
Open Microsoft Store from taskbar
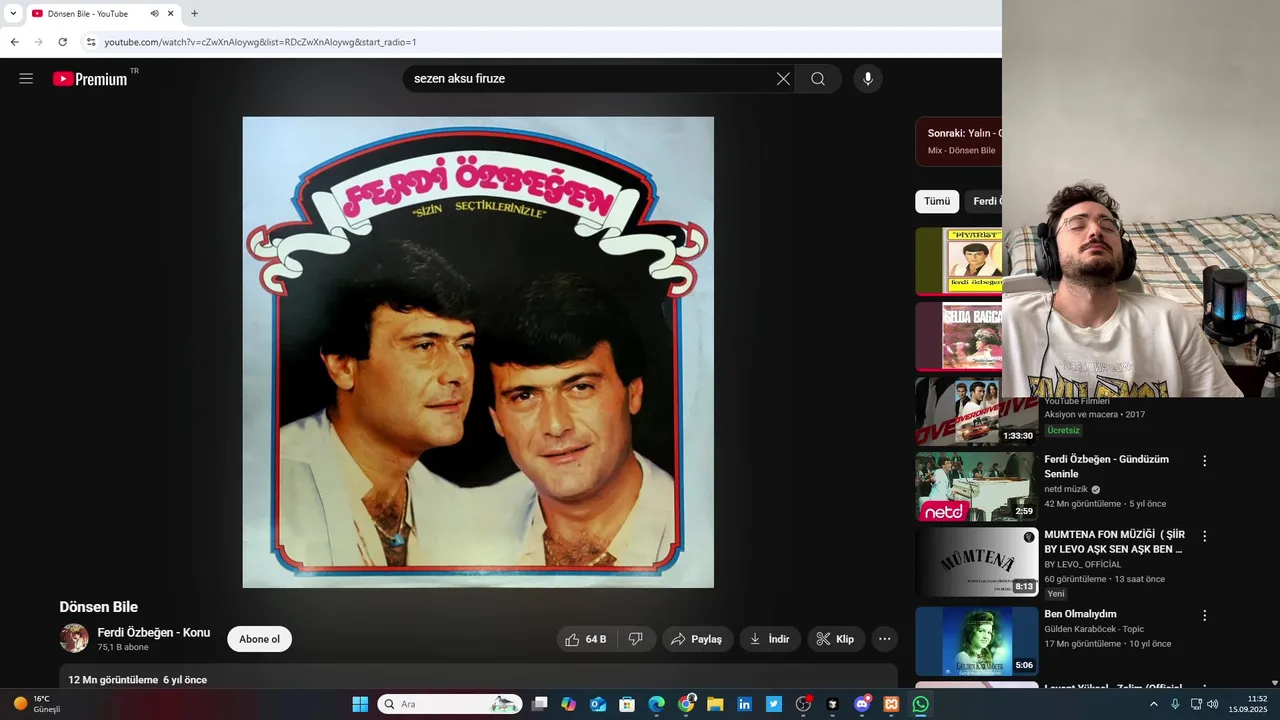[627, 704]
